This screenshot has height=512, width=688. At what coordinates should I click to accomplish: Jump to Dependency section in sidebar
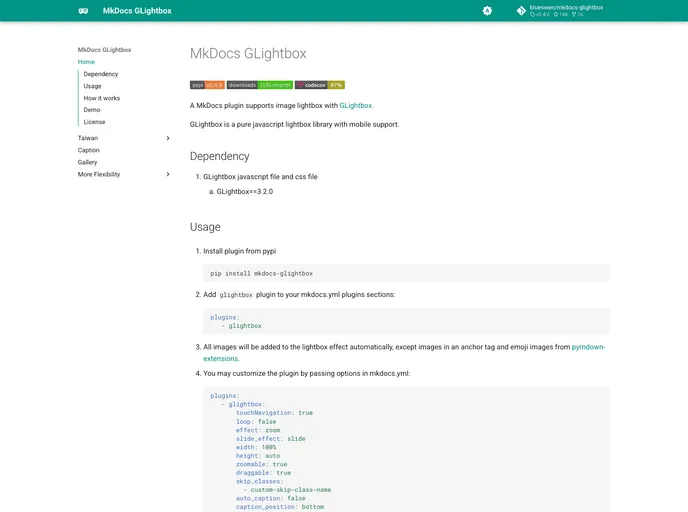click(x=101, y=74)
